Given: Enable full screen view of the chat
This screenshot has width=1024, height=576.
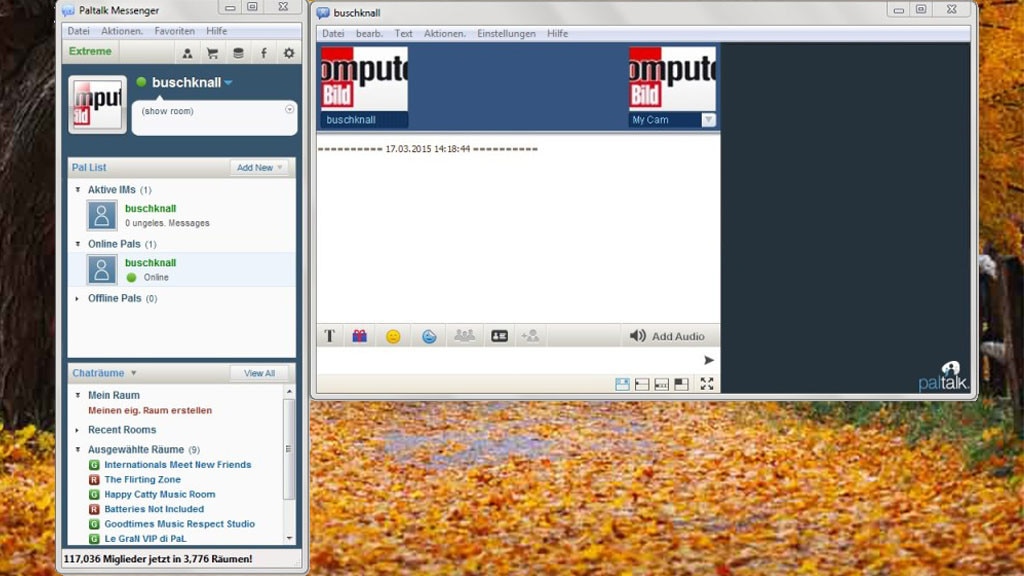Looking at the screenshot, I should [707, 383].
